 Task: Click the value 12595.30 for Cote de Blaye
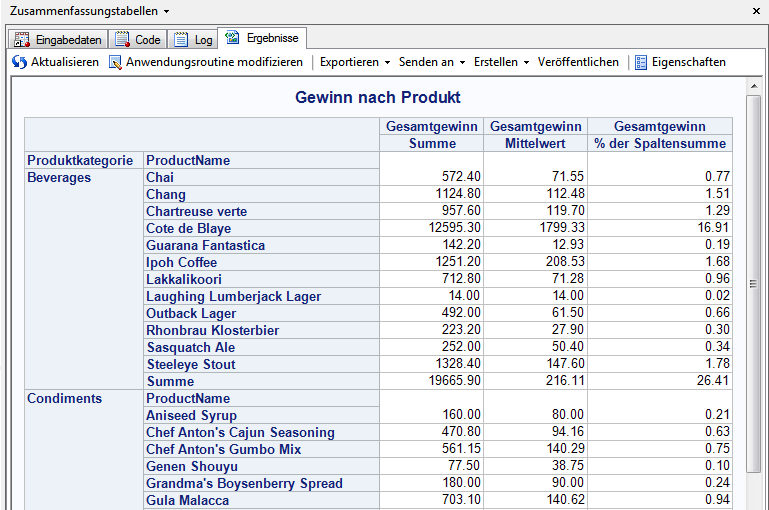point(455,228)
